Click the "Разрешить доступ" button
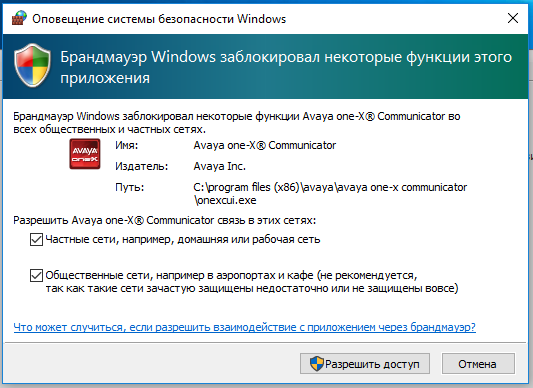Screen dimensions: 533x388 (365, 364)
